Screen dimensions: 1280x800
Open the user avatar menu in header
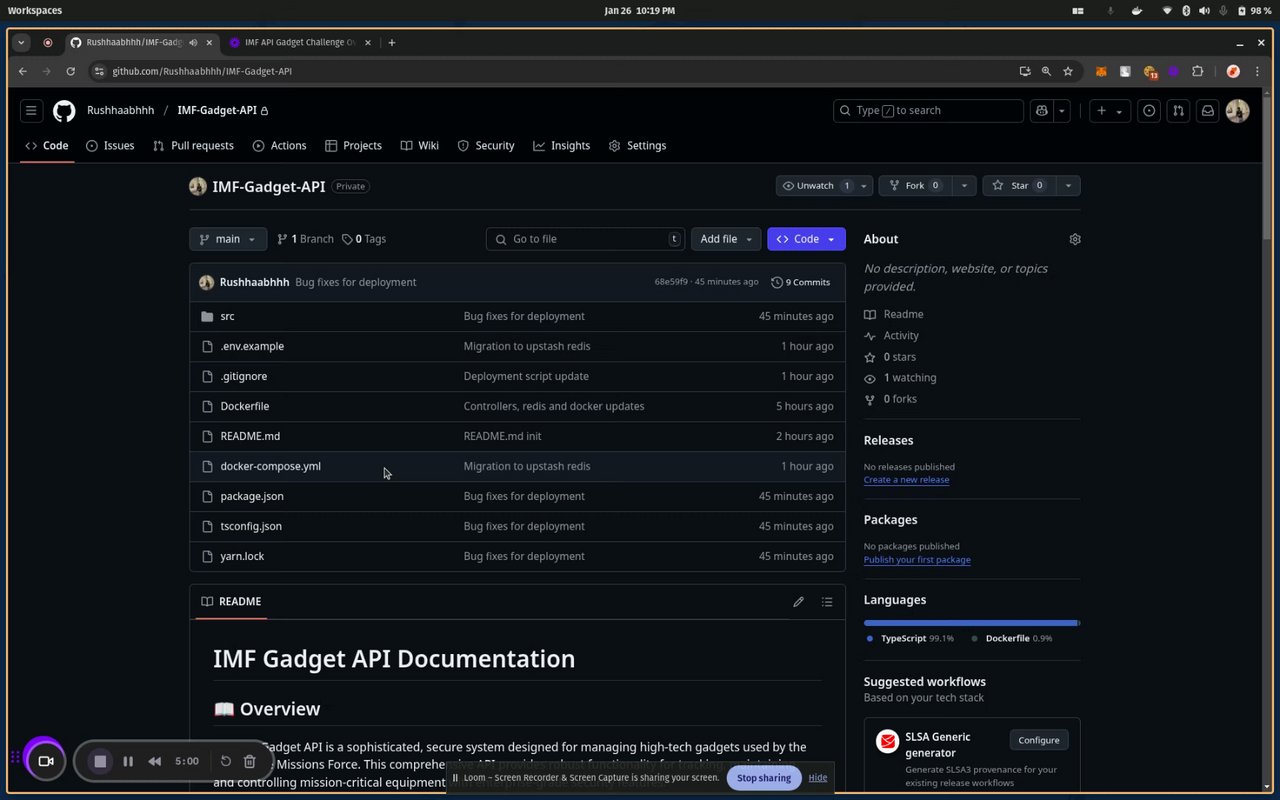pos(1237,111)
